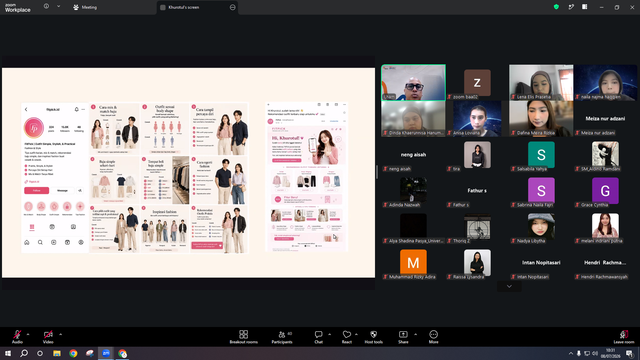
Task: Click the options circle on Khurotul's screen tab
Action: click(x=233, y=7)
